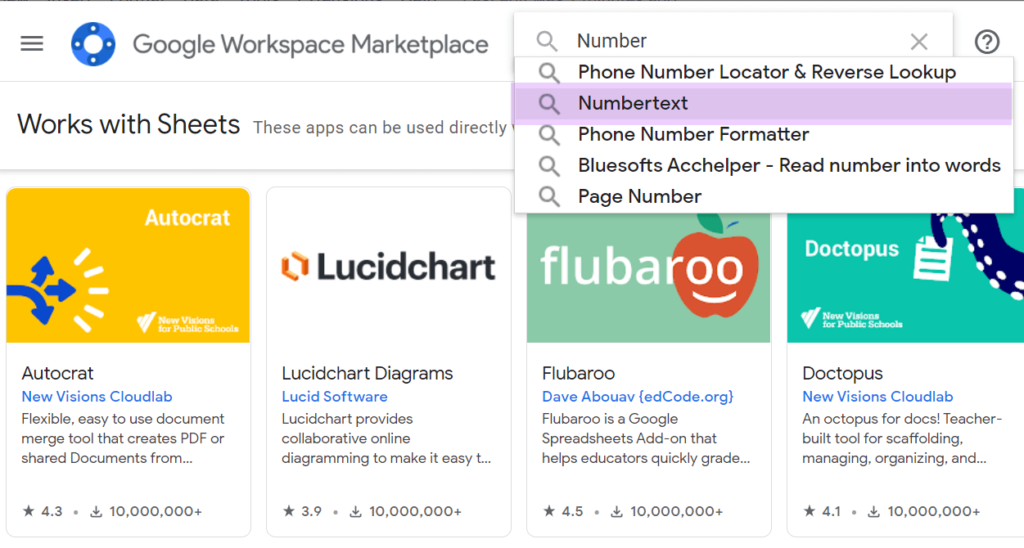The image size is (1024, 548).
Task: Open the Lucid Software developer link
Action: click(x=334, y=396)
